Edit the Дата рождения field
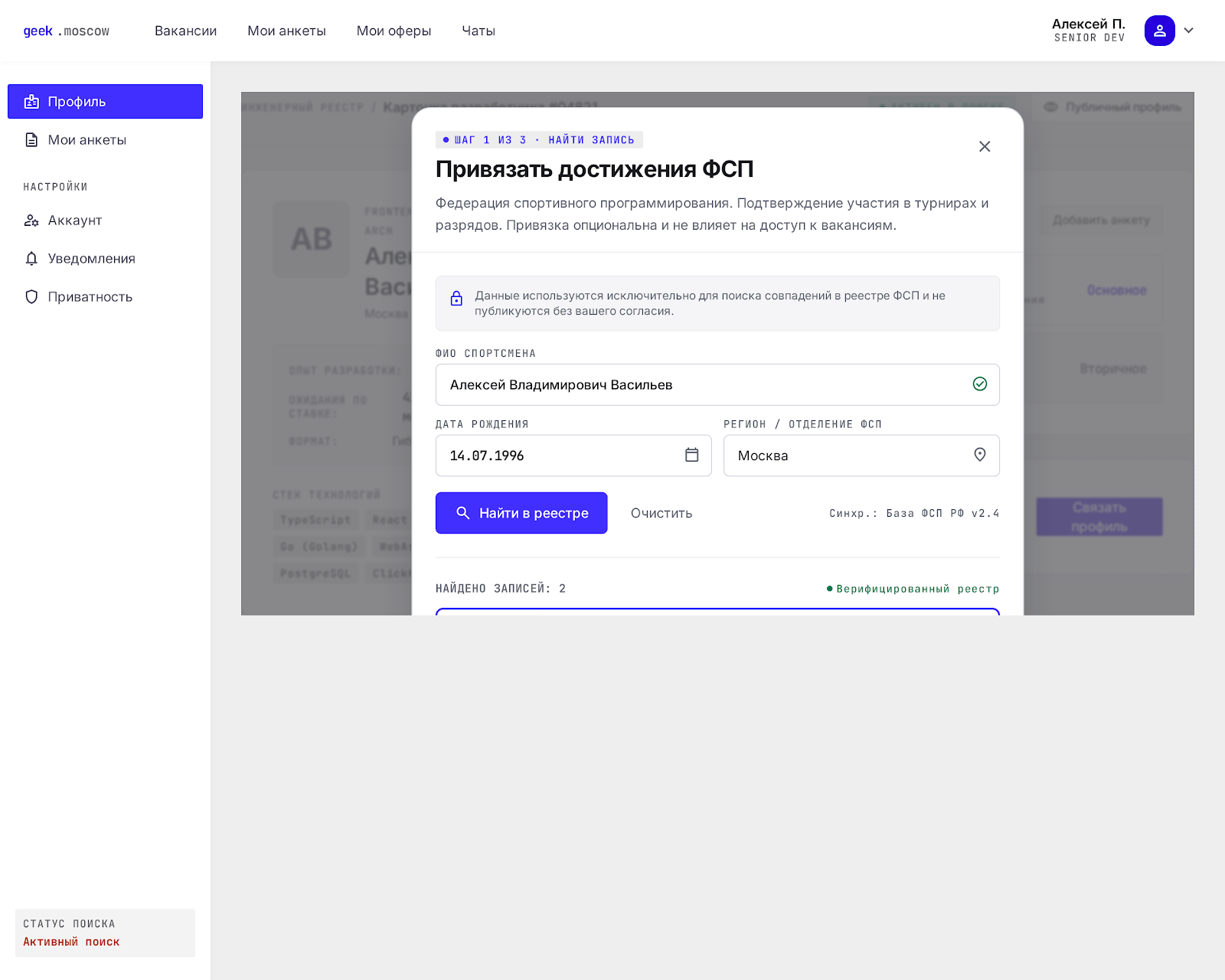The image size is (1225, 980). tap(573, 456)
